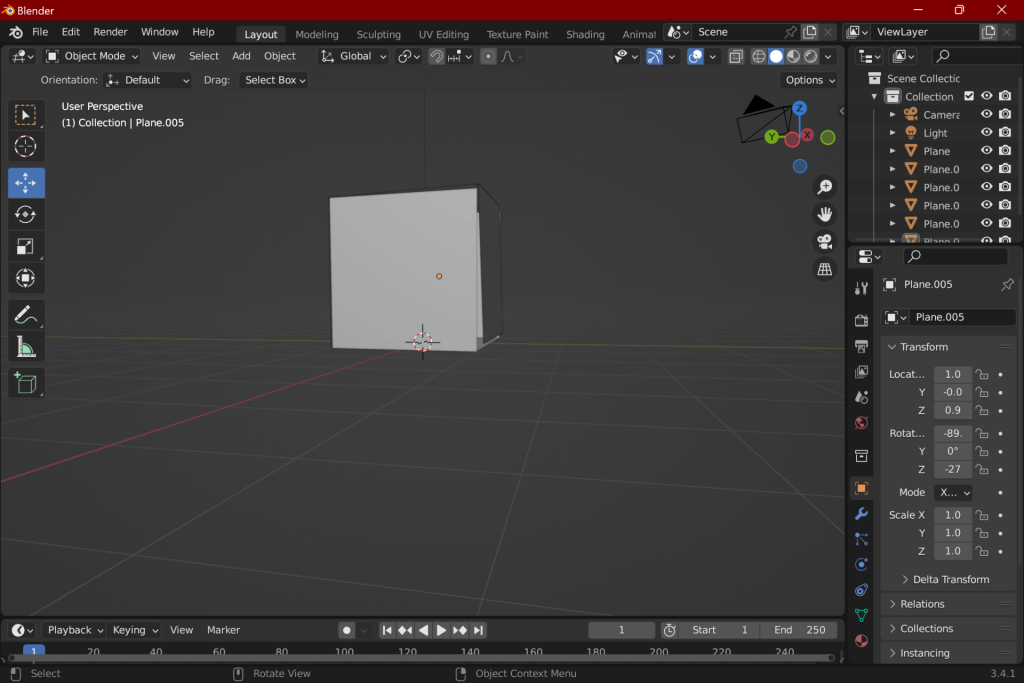
Task: Switch to the UV Editing workspace tab
Action: click(x=443, y=34)
